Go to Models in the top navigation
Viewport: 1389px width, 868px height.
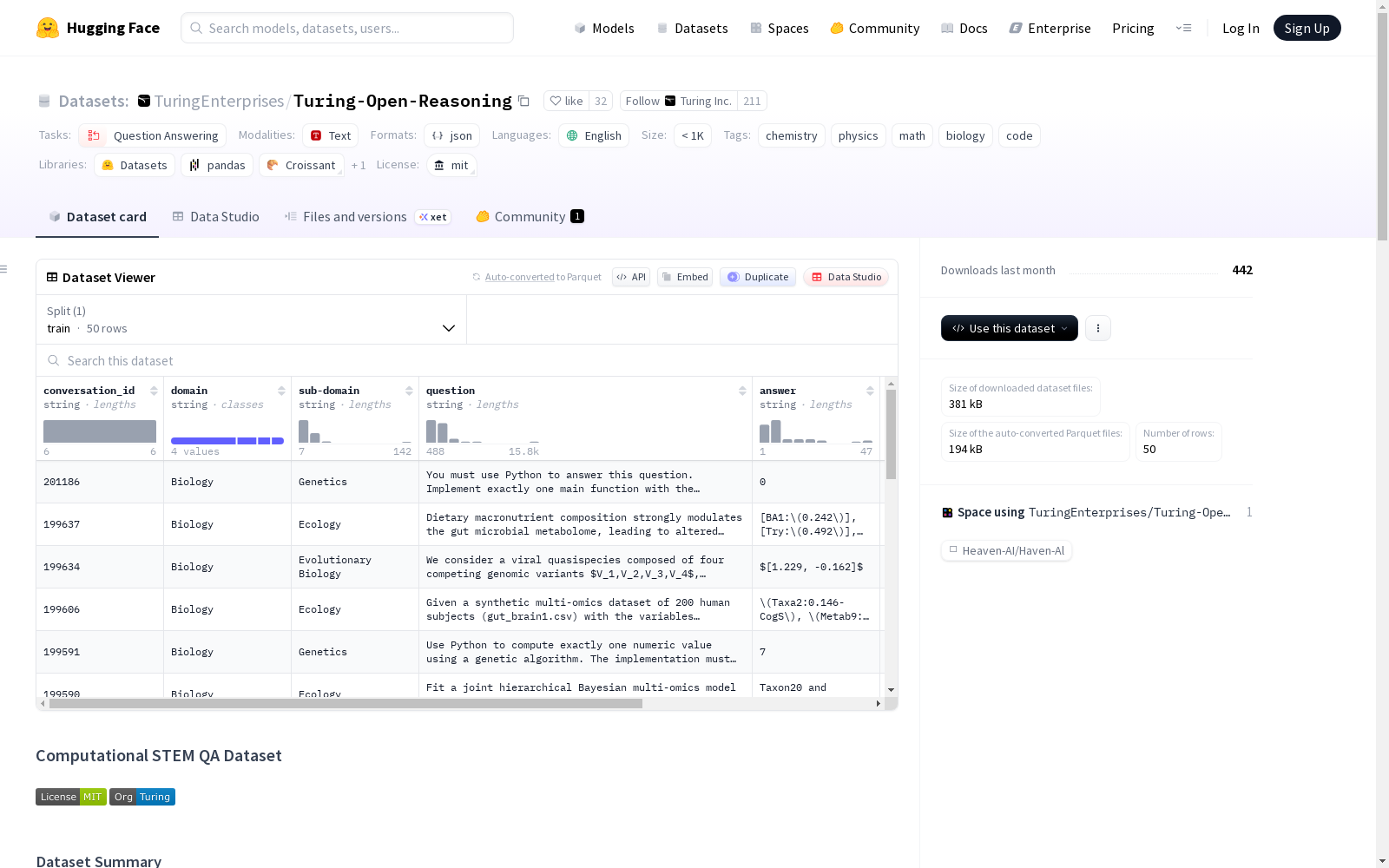click(604, 28)
